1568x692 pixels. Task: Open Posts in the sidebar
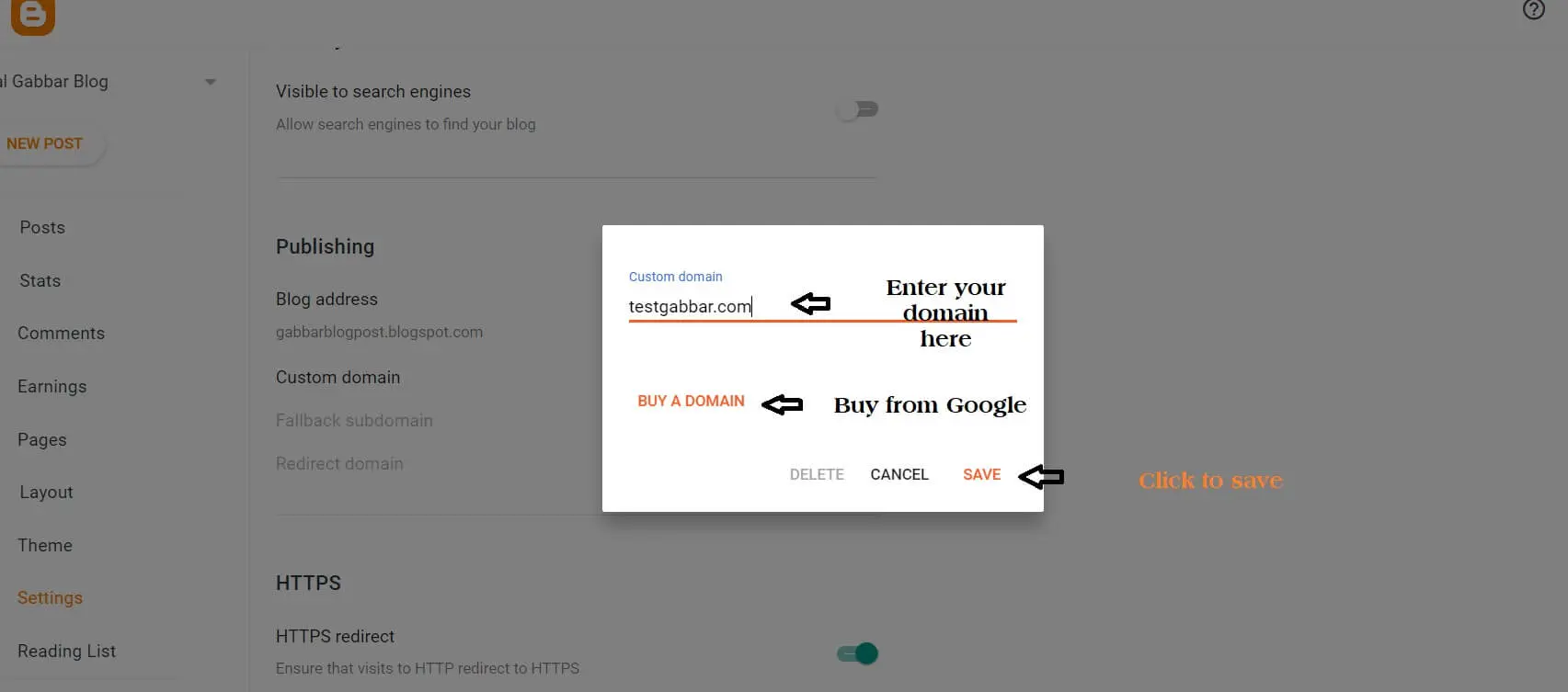pos(42,227)
